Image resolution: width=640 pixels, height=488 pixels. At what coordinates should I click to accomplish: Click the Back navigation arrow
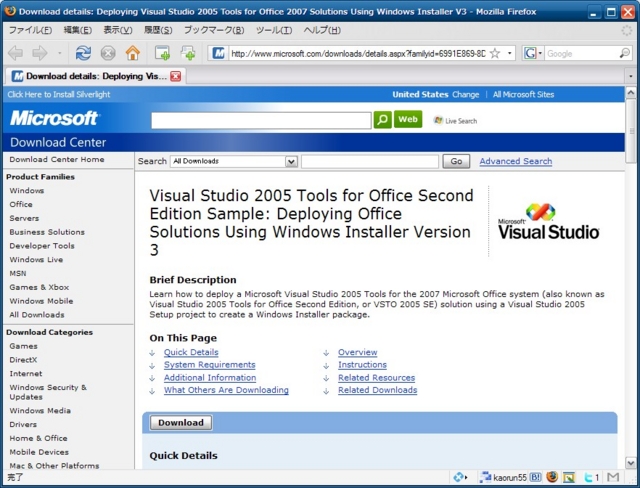click(16, 53)
